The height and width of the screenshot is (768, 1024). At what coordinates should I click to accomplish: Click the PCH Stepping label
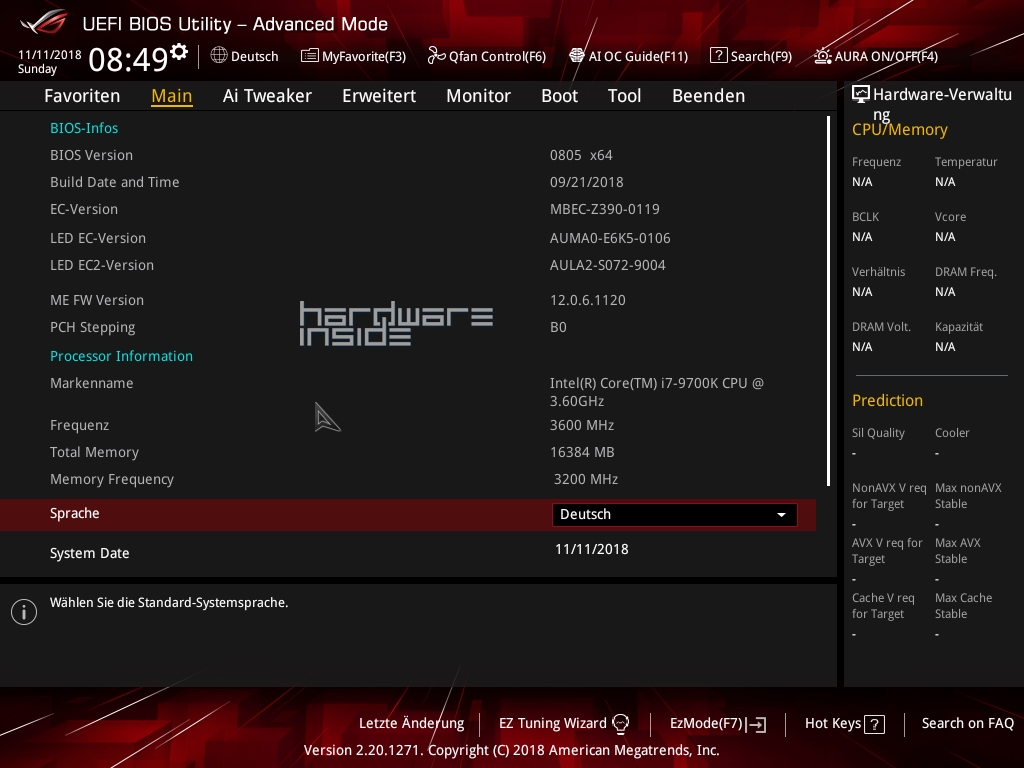click(93, 327)
